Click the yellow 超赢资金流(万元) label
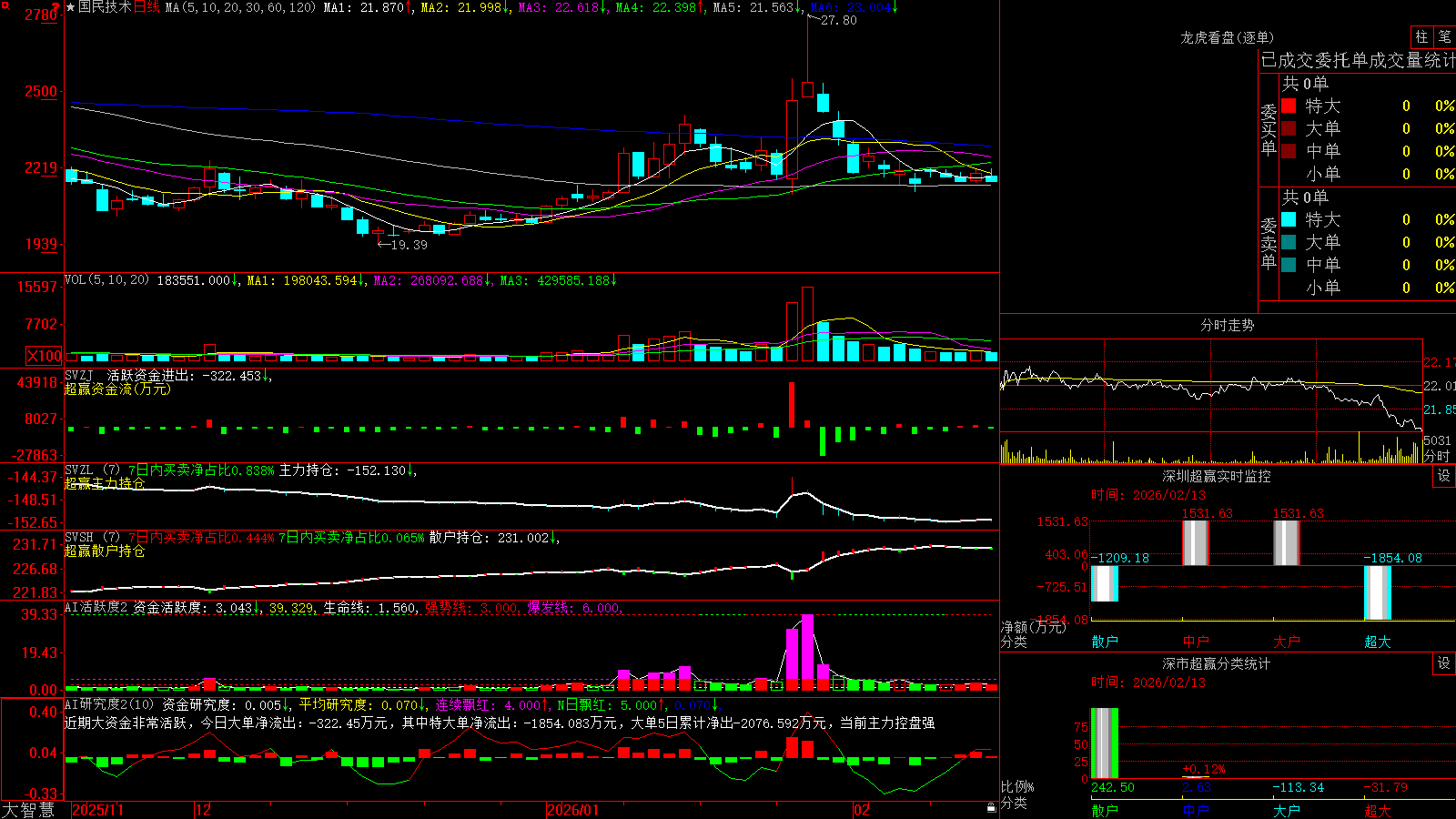The width and height of the screenshot is (1456, 819). pyautogui.click(x=117, y=389)
